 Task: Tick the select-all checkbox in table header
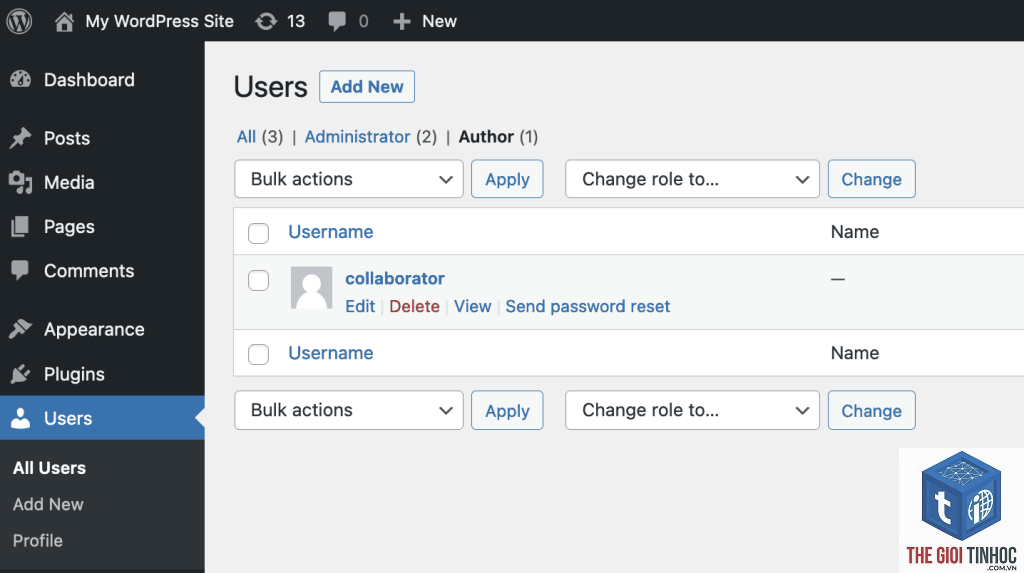[x=259, y=233]
